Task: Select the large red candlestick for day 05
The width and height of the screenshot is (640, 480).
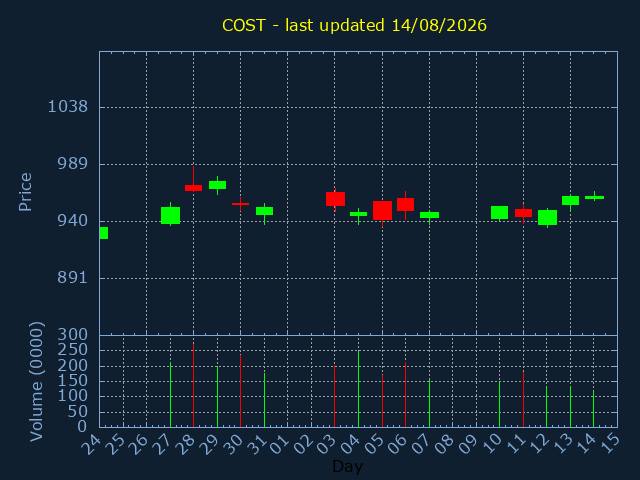Action: point(382,211)
